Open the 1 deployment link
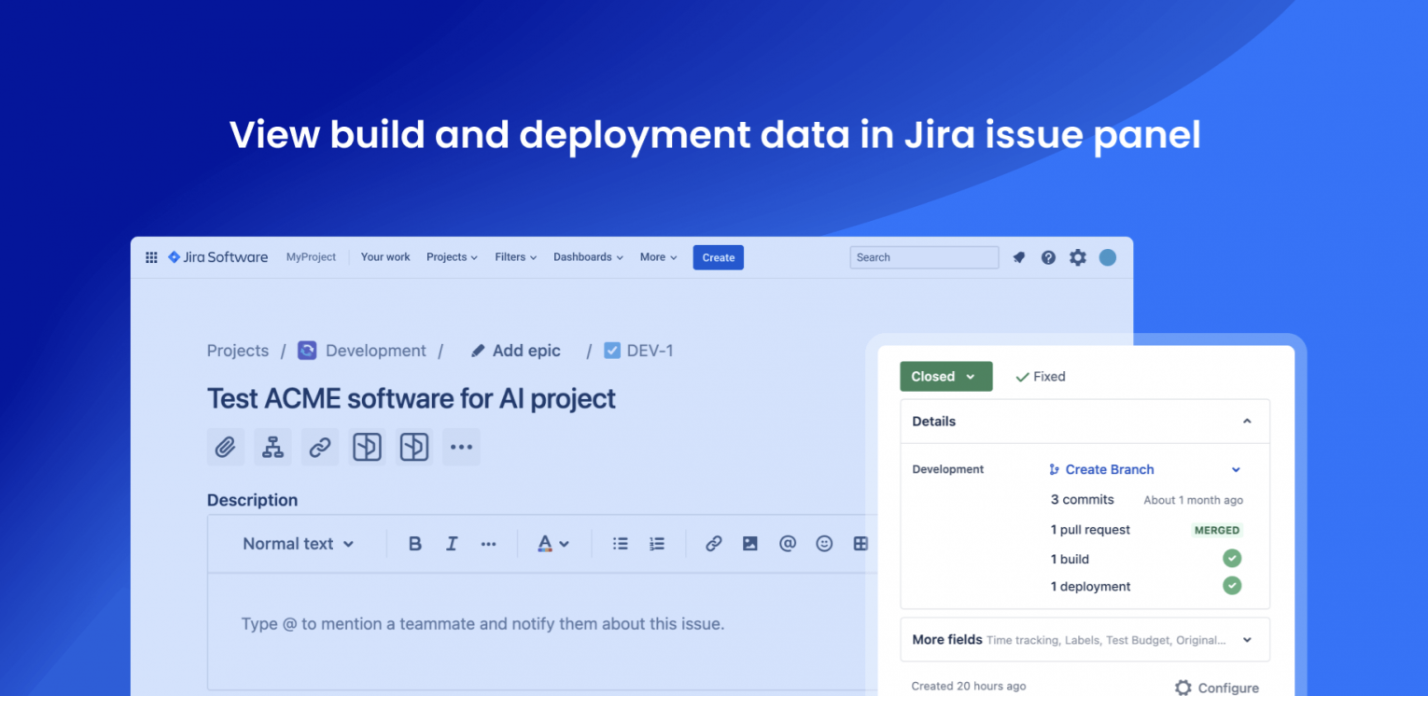 pyautogui.click(x=1090, y=587)
